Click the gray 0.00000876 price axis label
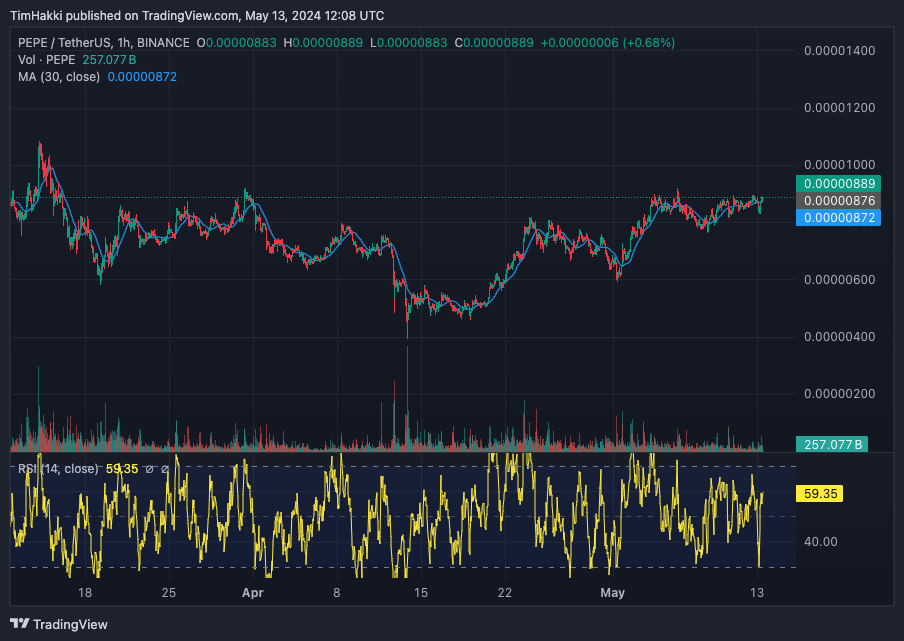The width and height of the screenshot is (904, 641). (x=837, y=201)
